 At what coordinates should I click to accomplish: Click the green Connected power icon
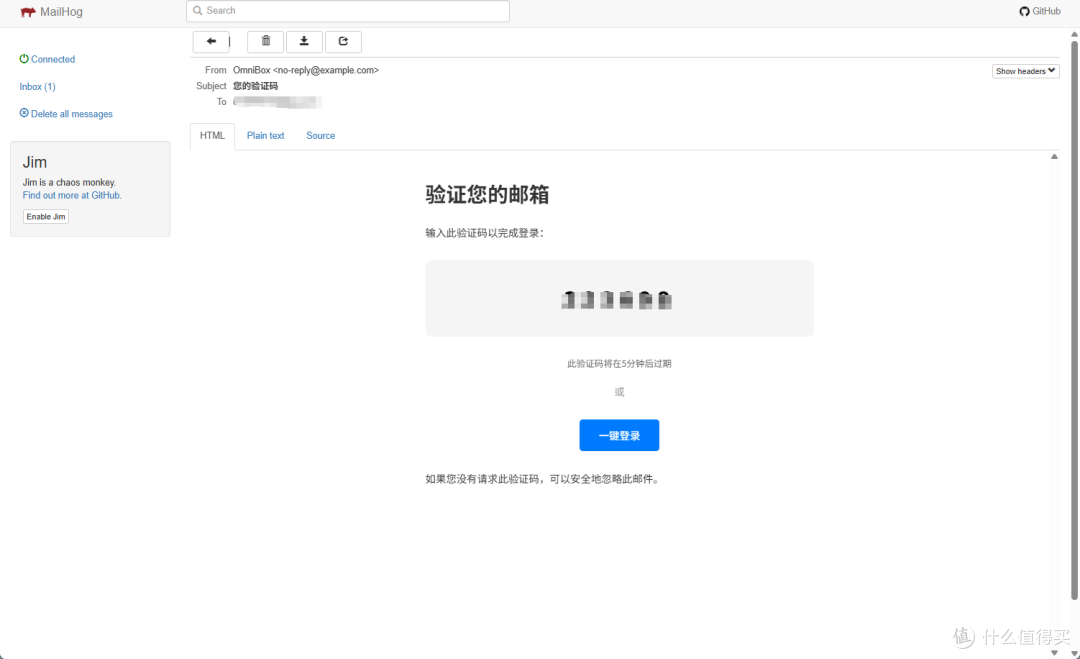24,59
